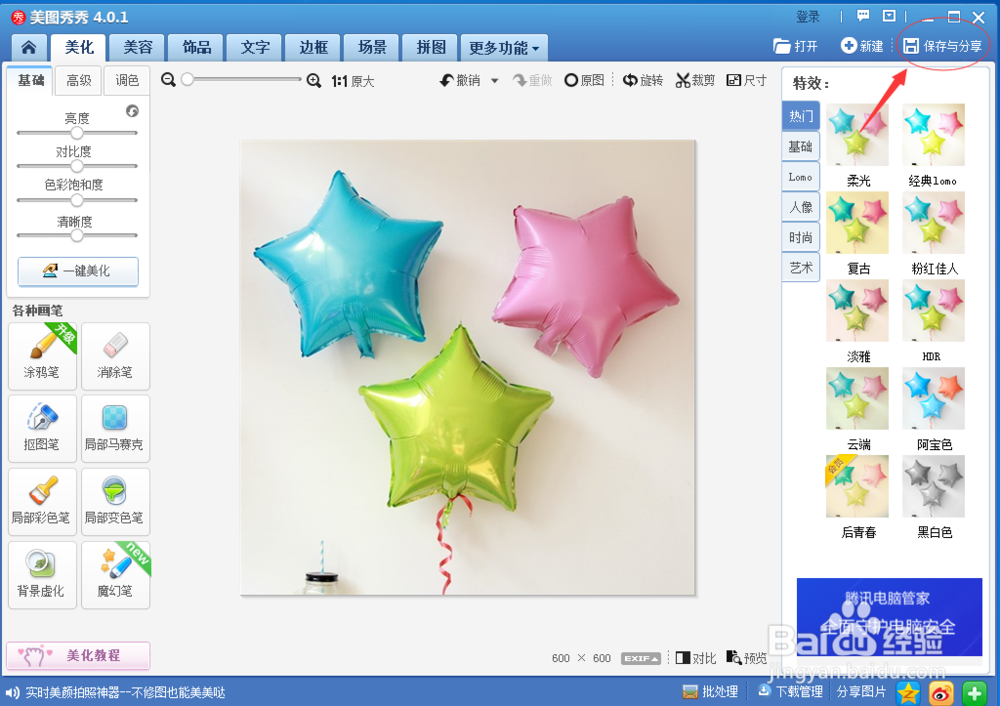Click 登录 login link
The image size is (1000, 706).
(808, 17)
